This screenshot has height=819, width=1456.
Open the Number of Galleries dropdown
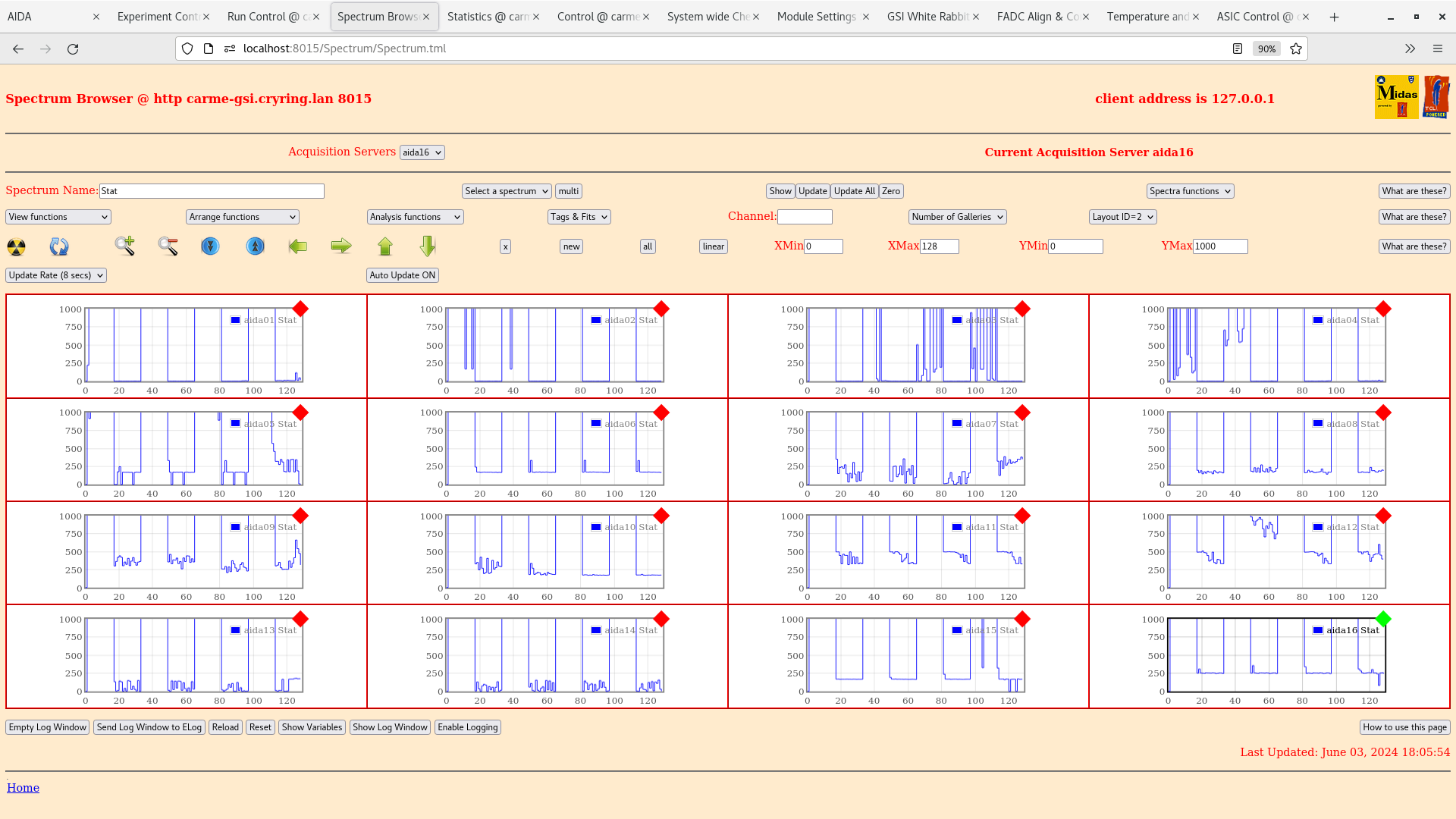(x=957, y=217)
